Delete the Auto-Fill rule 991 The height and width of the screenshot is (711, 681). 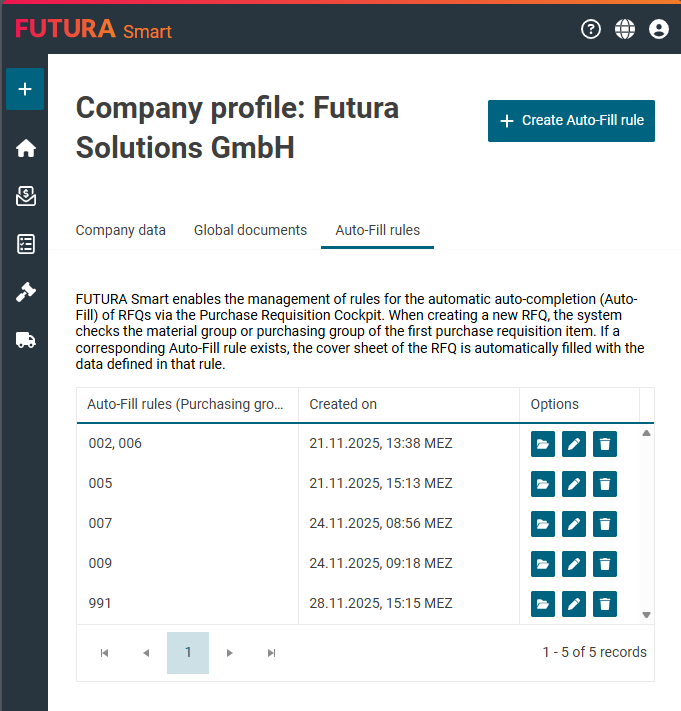coord(604,604)
